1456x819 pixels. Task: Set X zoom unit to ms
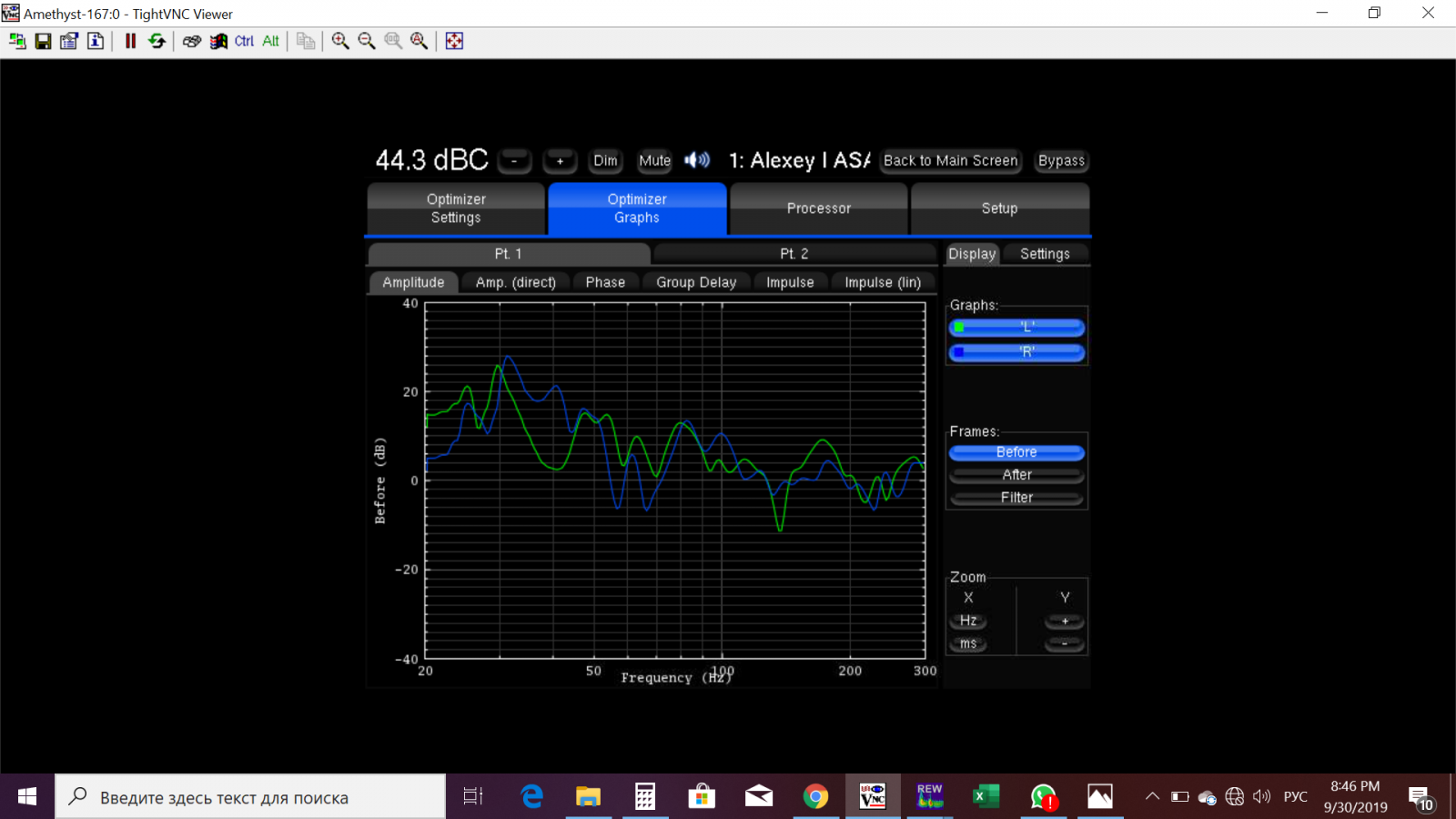click(x=968, y=643)
